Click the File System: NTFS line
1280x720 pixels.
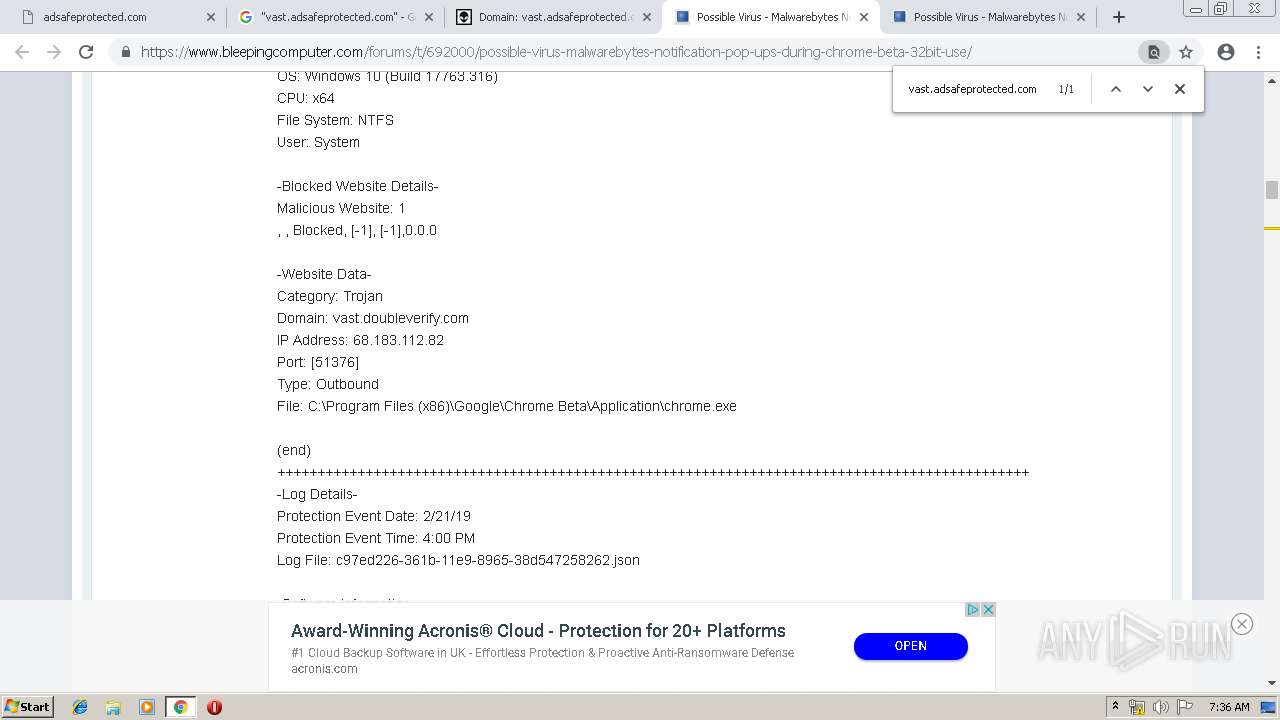point(335,120)
